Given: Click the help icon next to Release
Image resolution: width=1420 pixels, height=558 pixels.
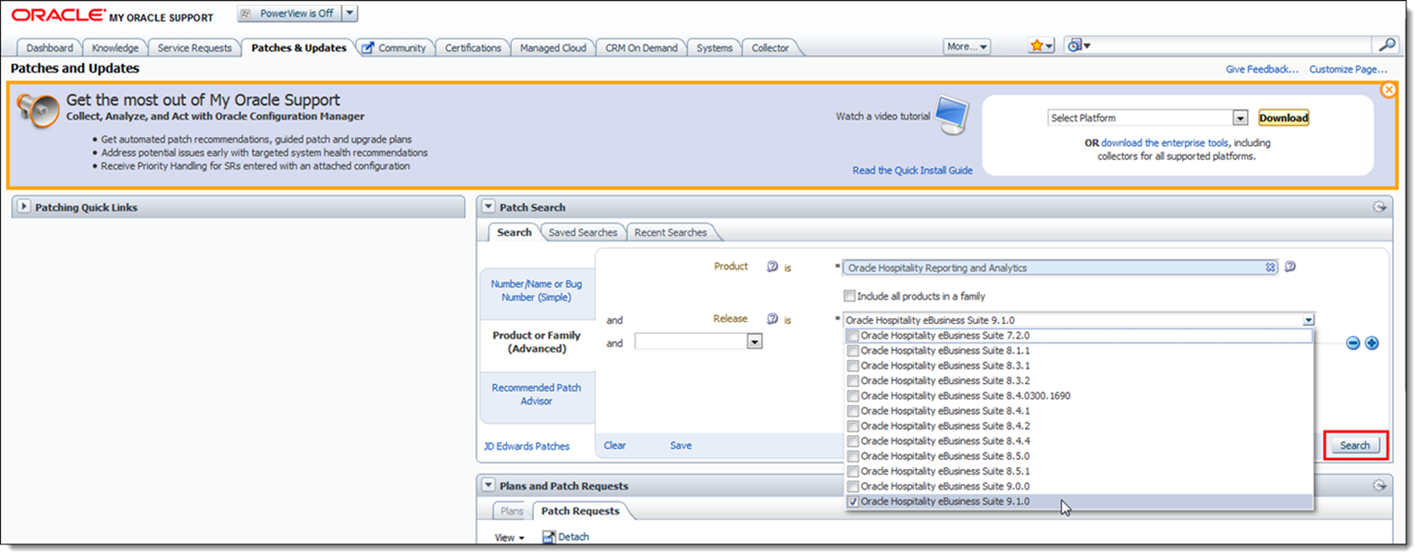Looking at the screenshot, I should click(772, 319).
